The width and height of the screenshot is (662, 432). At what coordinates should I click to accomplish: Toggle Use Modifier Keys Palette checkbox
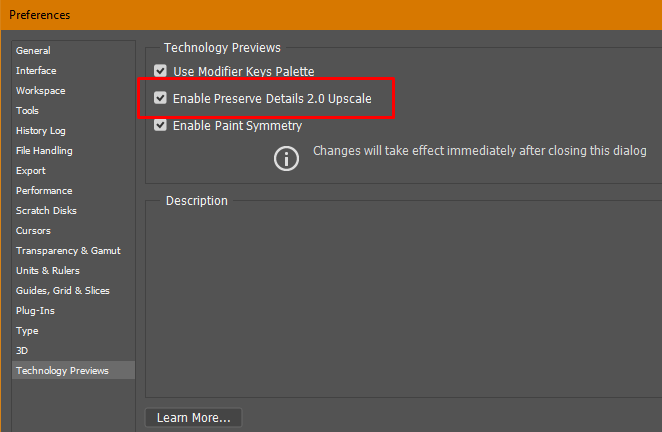pyautogui.click(x=160, y=71)
